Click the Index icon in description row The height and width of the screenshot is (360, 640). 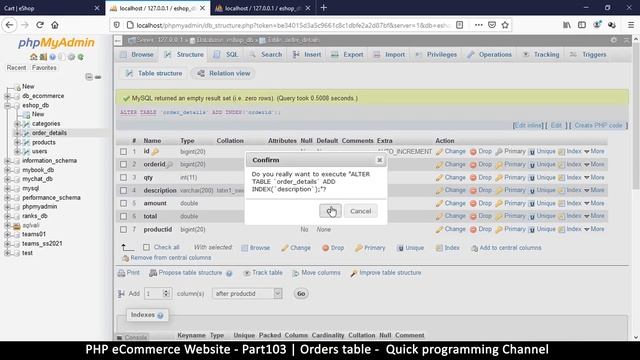[x=562, y=190]
